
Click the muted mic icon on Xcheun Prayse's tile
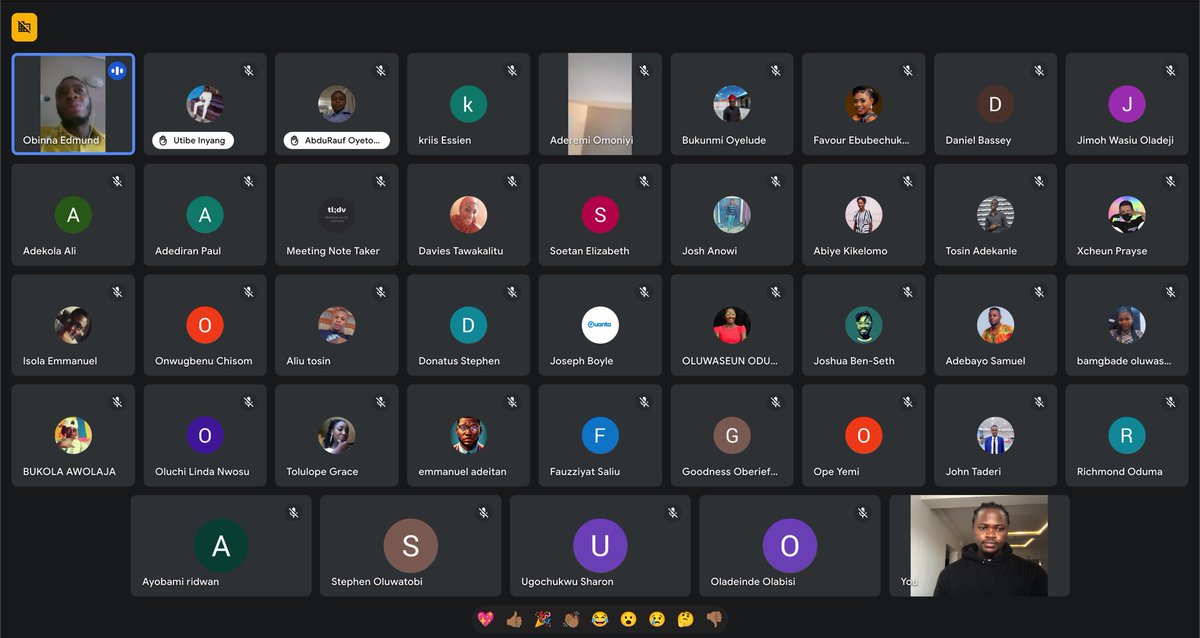pos(1171,181)
